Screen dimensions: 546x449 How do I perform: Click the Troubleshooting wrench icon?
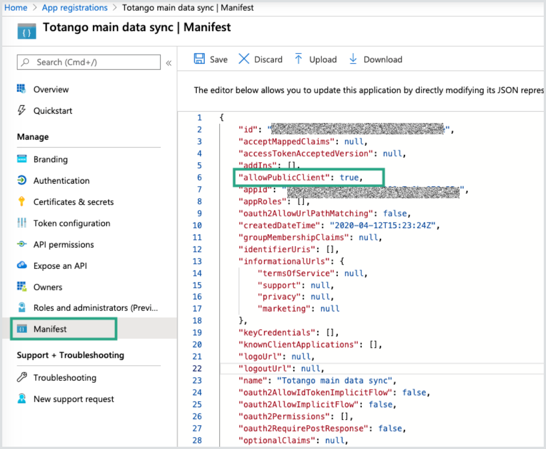22,377
